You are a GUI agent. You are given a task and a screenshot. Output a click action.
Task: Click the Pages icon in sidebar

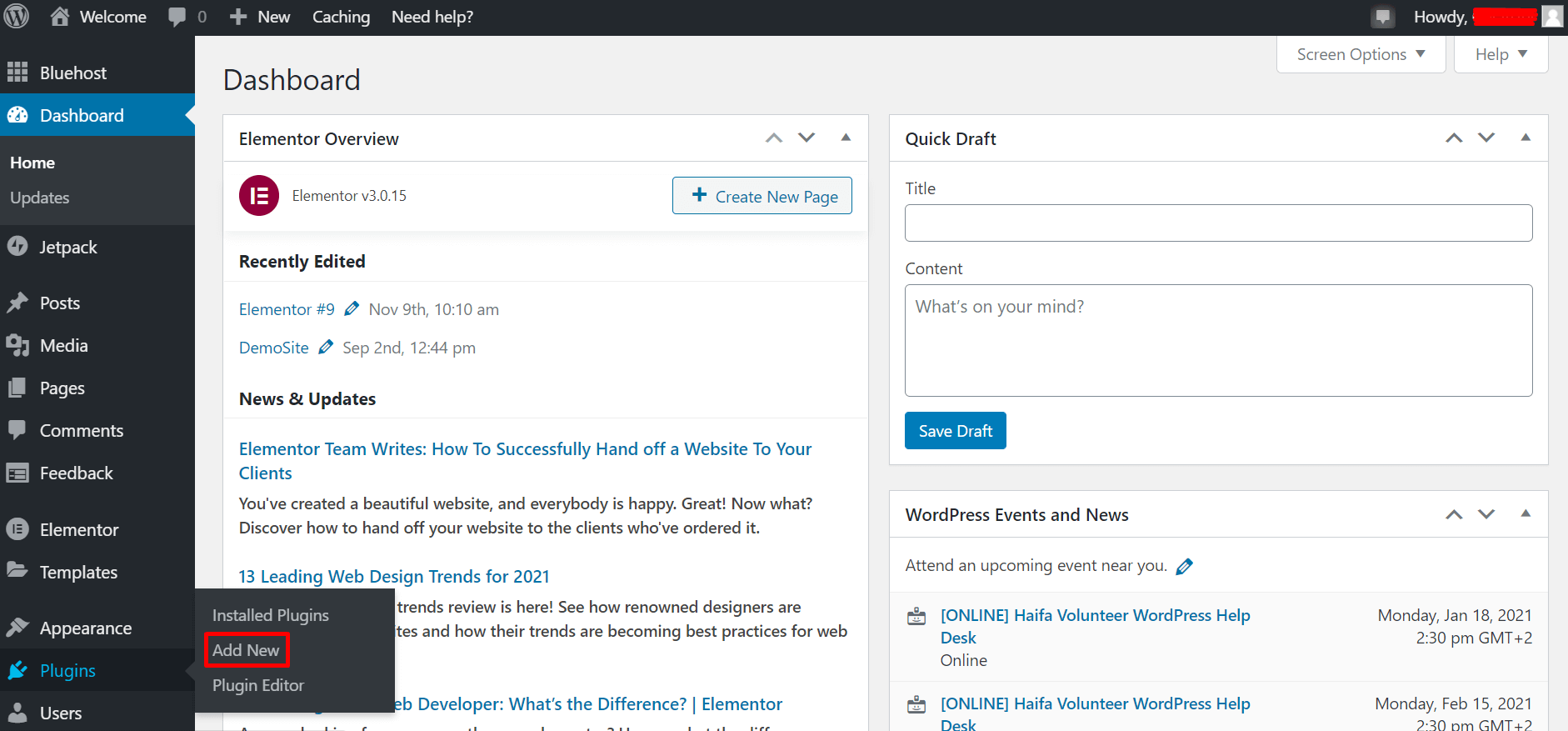coord(17,388)
